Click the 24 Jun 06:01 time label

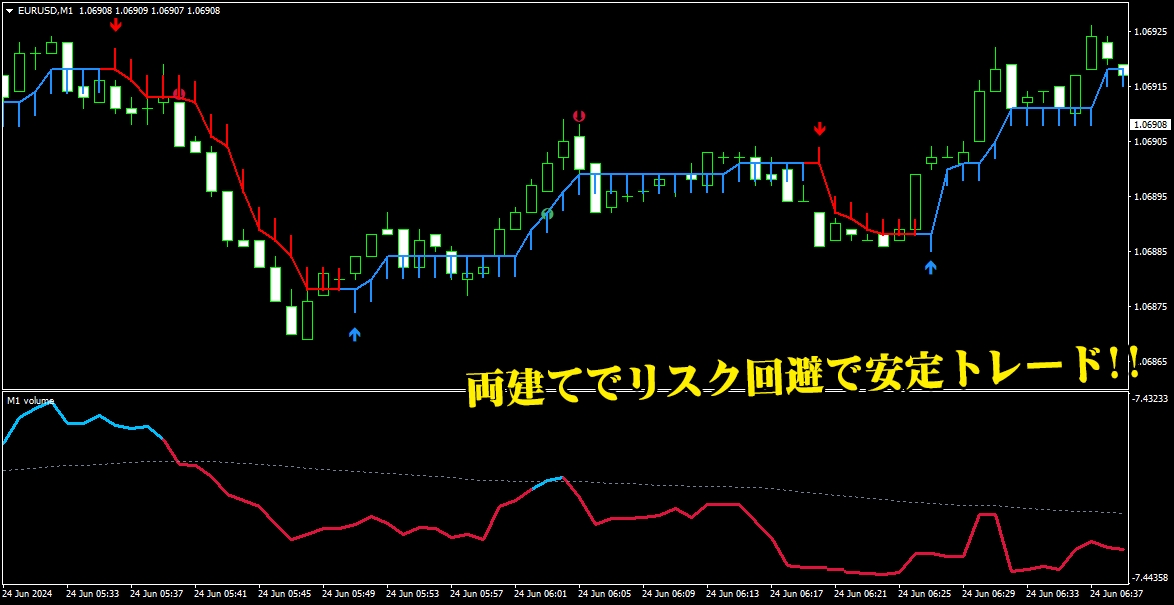point(541,593)
